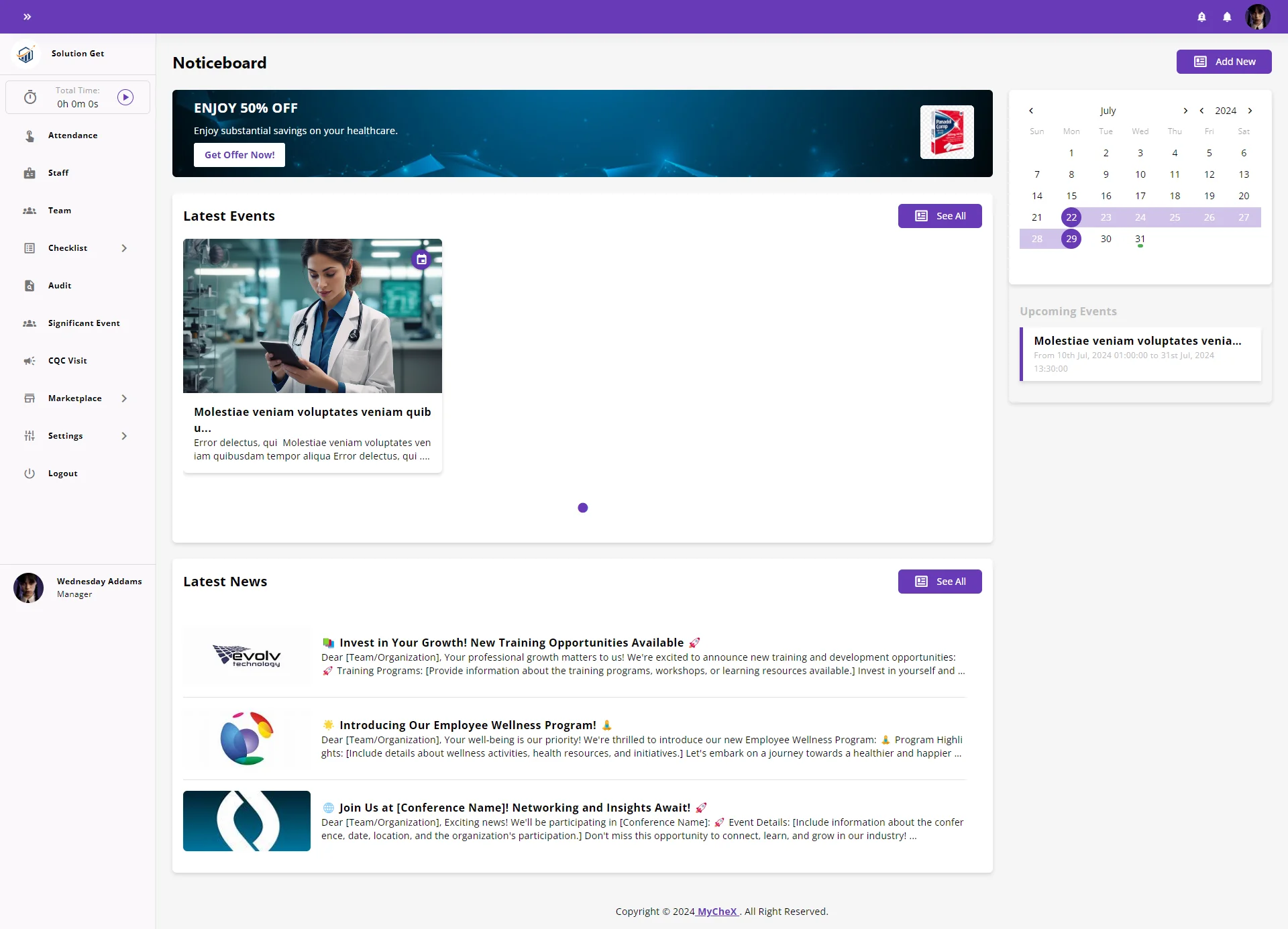
Task: Expand the sidebar using double-chevron icon
Action: pos(28,17)
